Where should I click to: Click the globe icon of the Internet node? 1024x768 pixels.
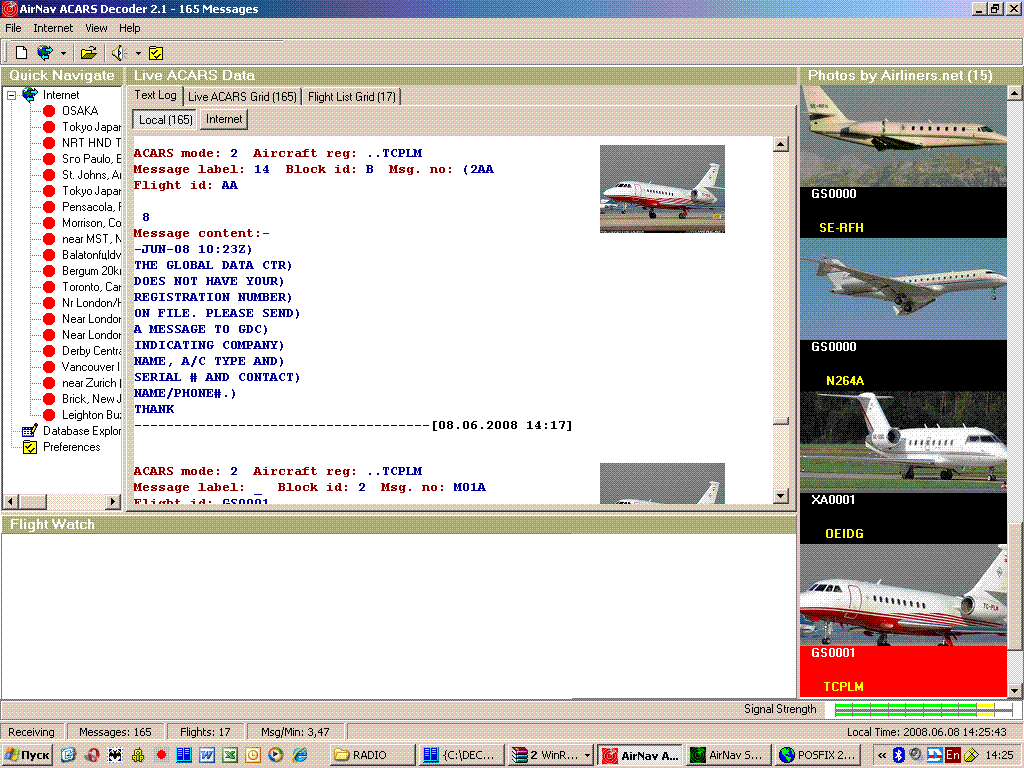30,95
